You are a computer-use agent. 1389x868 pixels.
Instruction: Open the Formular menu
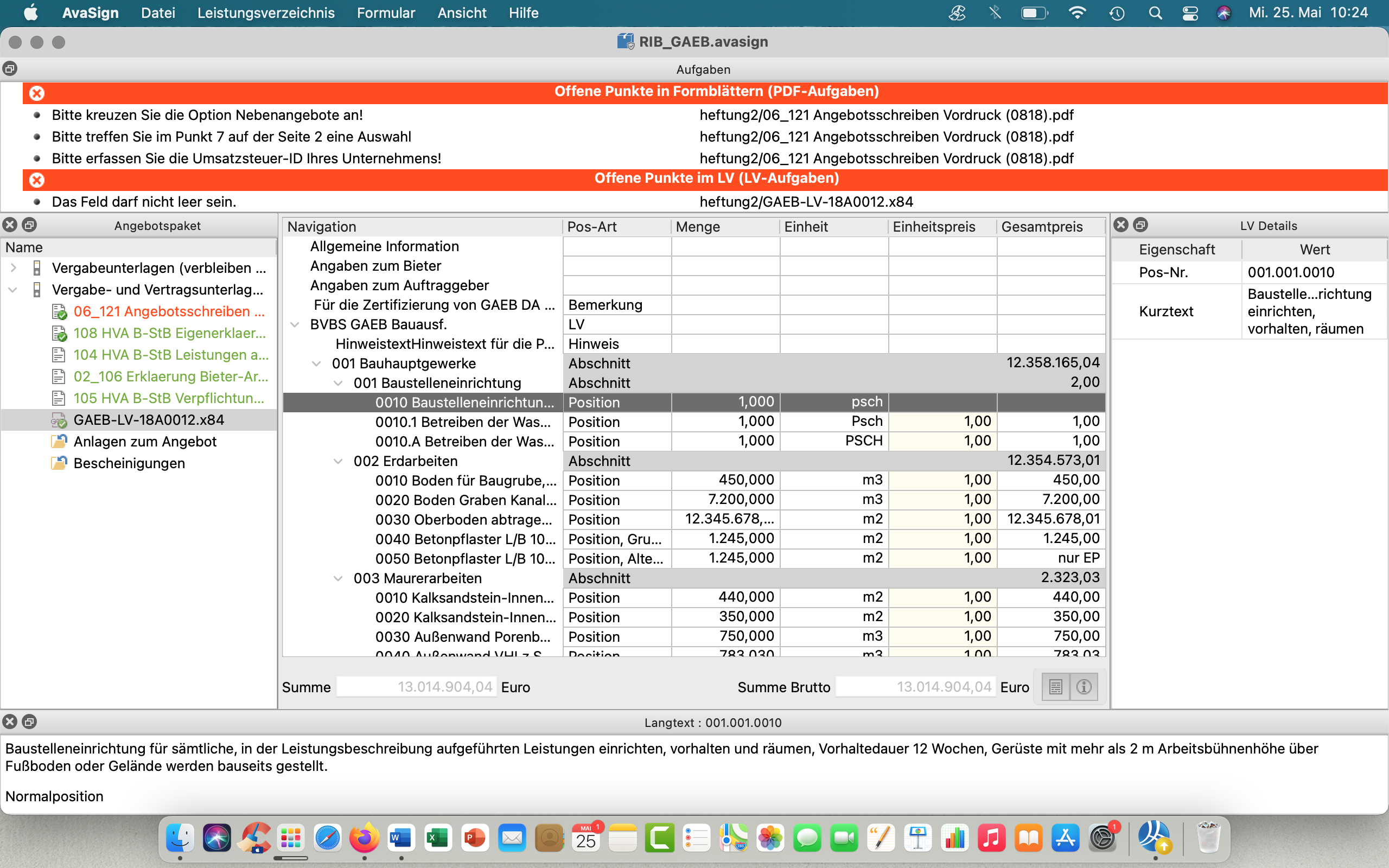coord(386,12)
